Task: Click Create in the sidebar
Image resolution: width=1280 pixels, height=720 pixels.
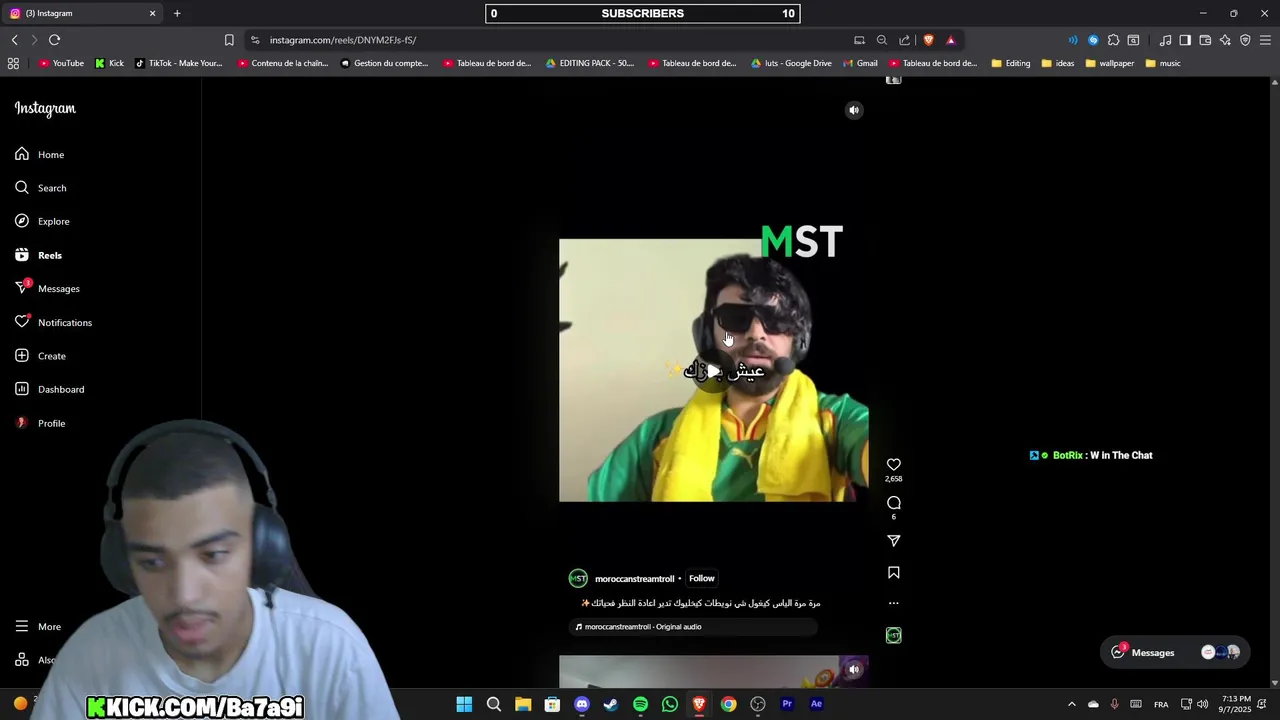Action: [40, 356]
